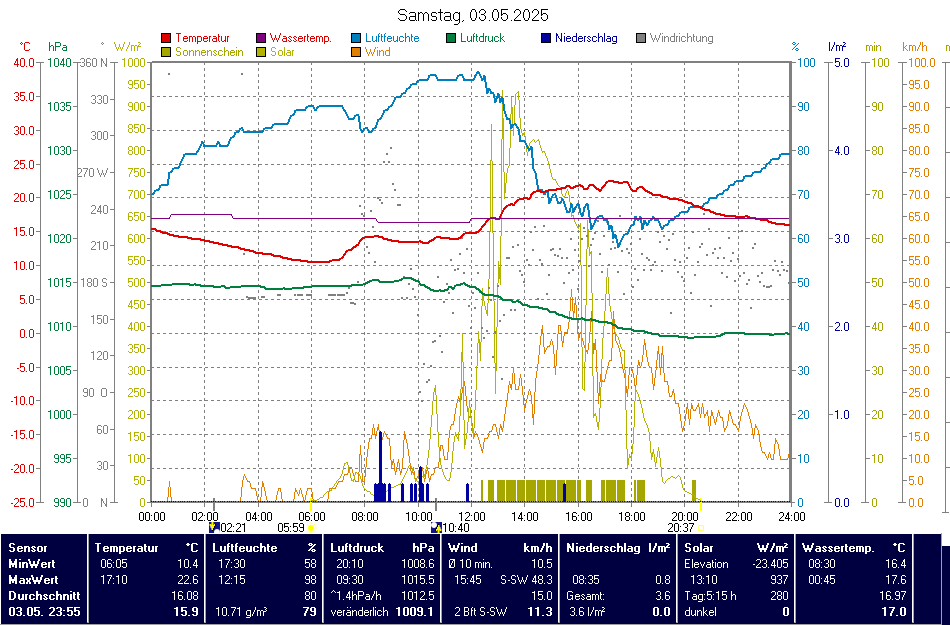Select the Temperatur legend label
This screenshot has height=625, width=950.
click(203, 38)
